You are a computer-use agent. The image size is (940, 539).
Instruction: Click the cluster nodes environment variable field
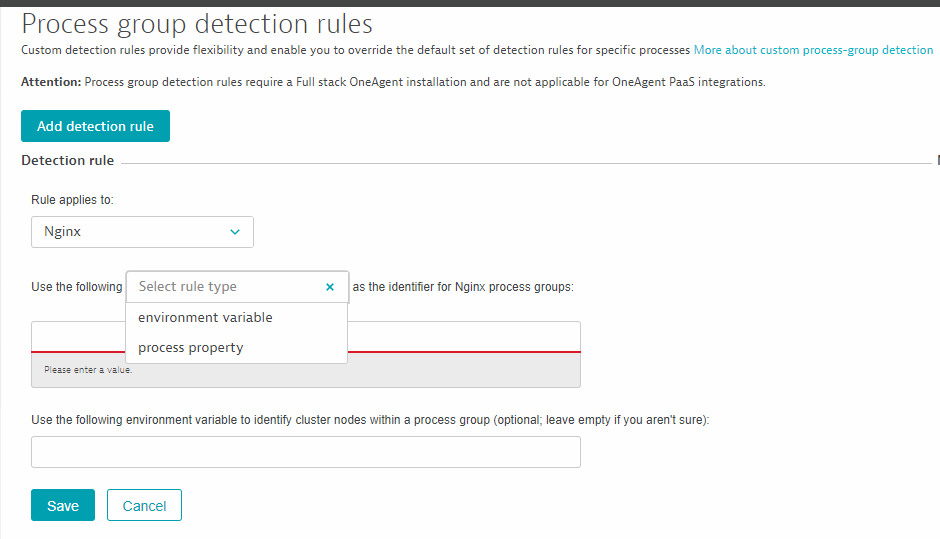point(305,452)
